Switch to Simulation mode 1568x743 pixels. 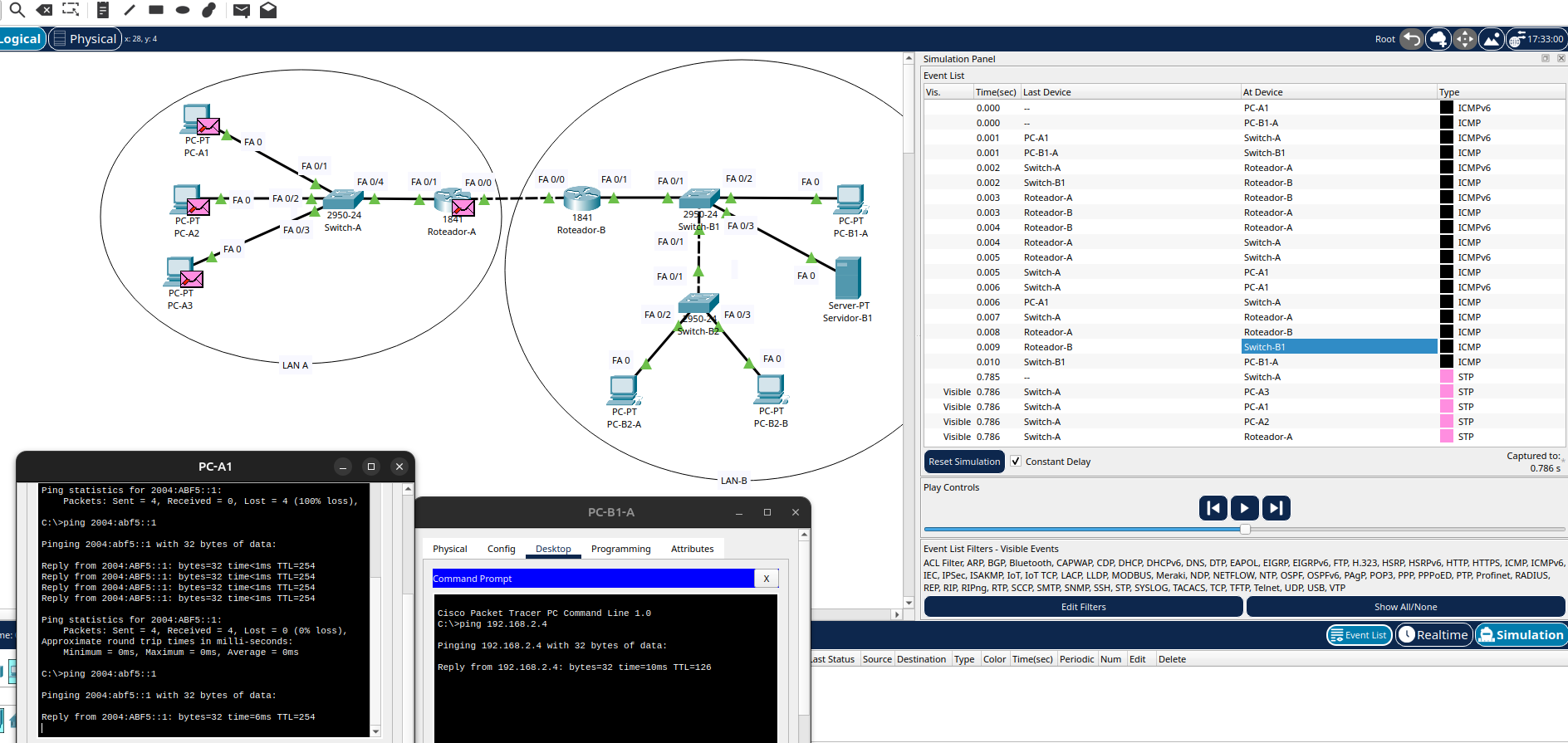(1521, 635)
